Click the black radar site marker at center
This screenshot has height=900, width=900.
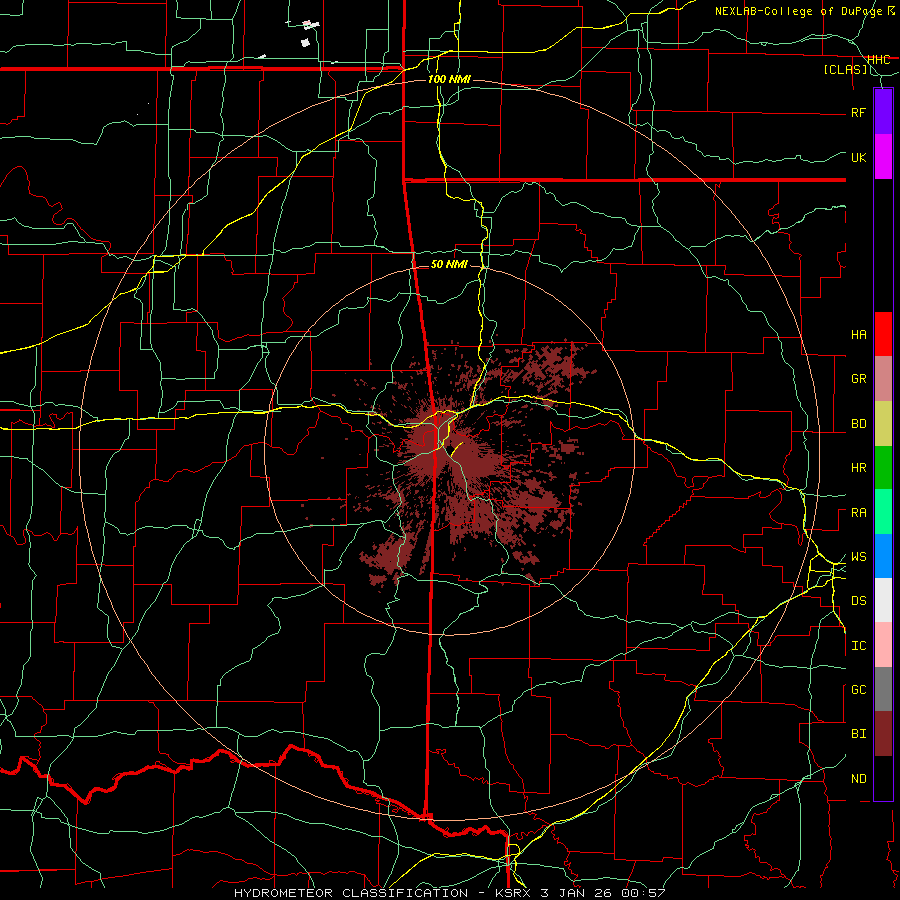(452, 449)
